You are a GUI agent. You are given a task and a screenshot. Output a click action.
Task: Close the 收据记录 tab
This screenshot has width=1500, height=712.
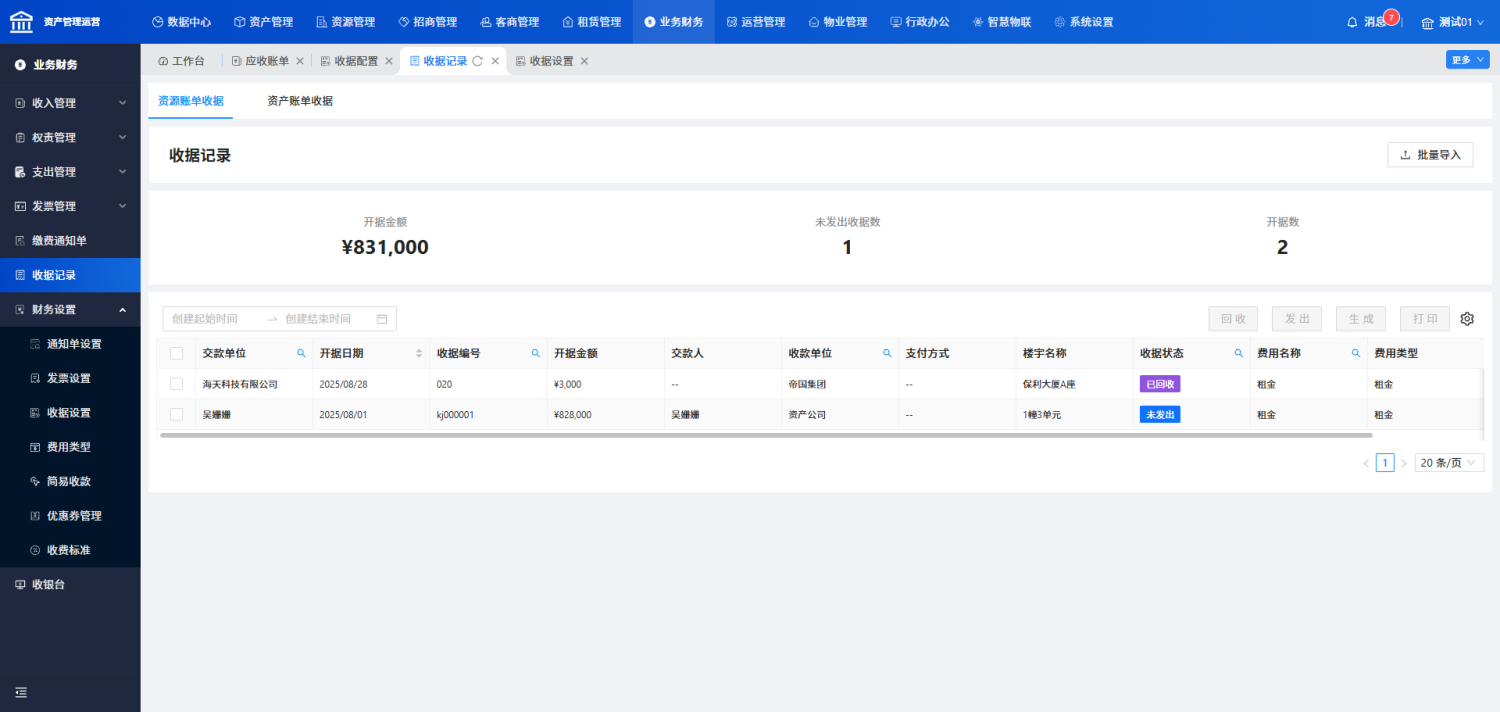click(495, 61)
